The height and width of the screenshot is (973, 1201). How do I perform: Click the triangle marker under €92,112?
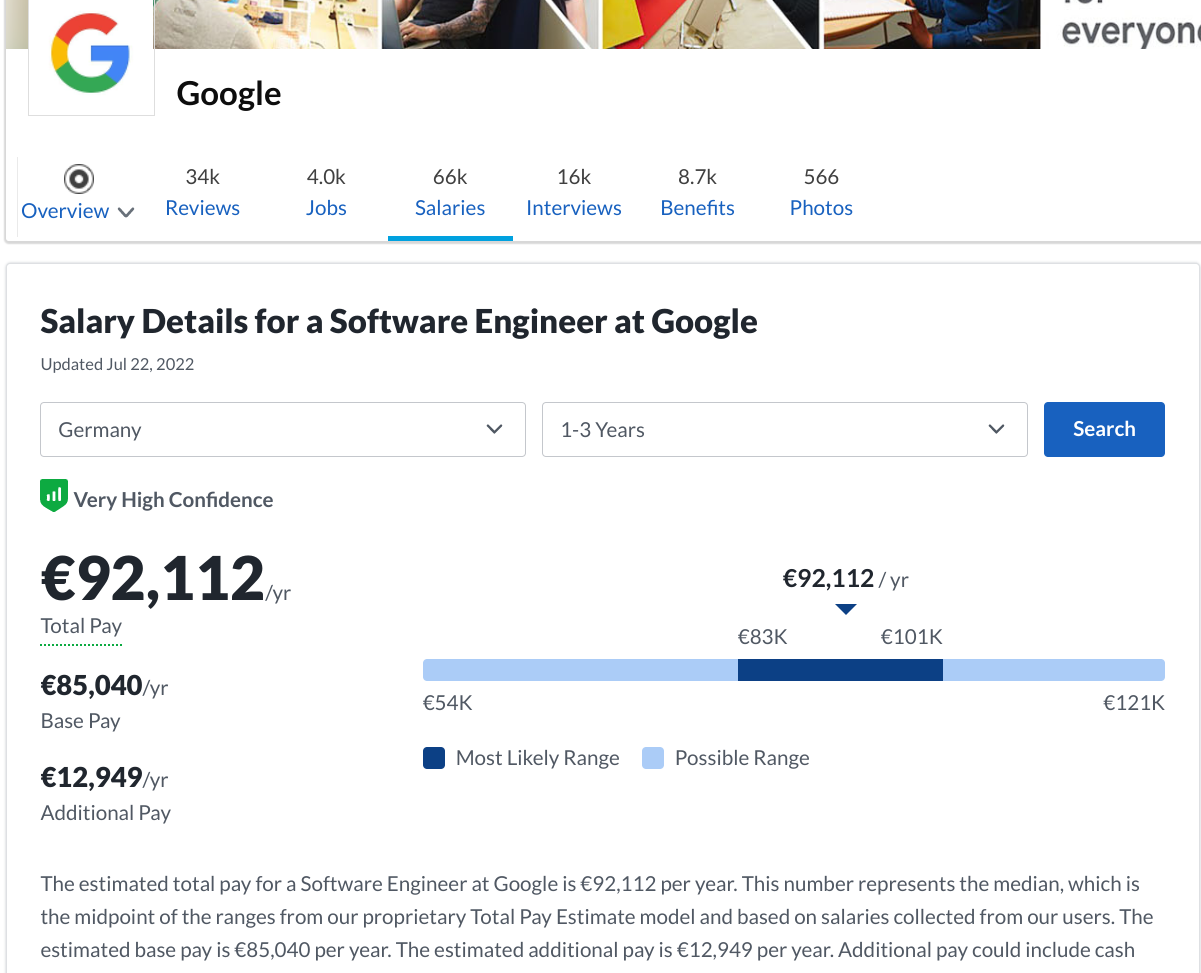pyautogui.click(x=845, y=609)
